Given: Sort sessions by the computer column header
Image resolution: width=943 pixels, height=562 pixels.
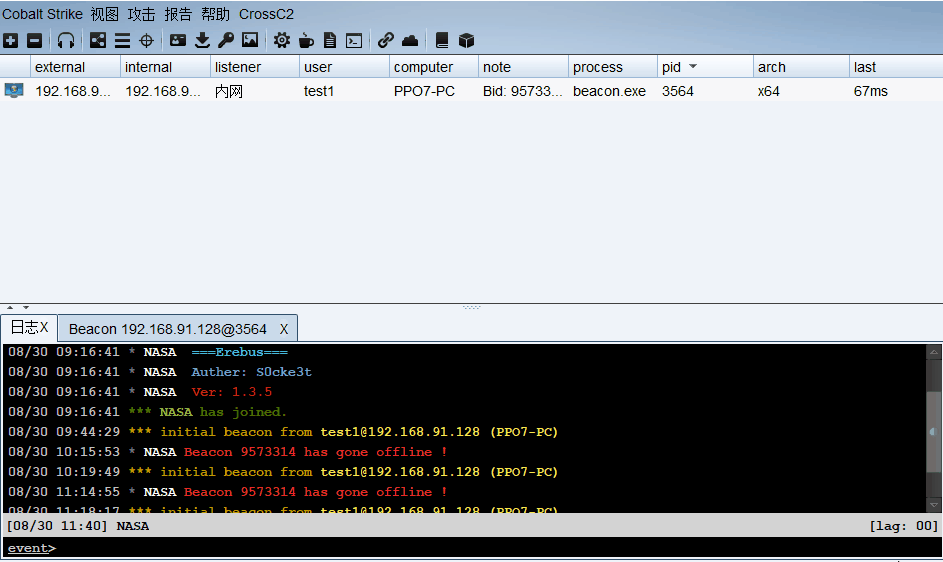Looking at the screenshot, I should pos(434,67).
